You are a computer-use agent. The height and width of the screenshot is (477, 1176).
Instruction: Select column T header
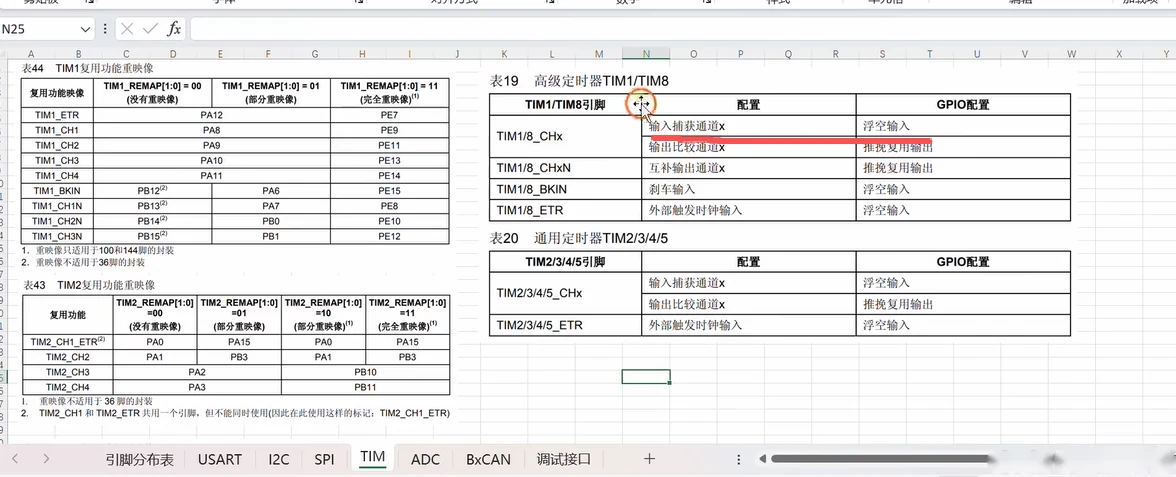coord(930,54)
